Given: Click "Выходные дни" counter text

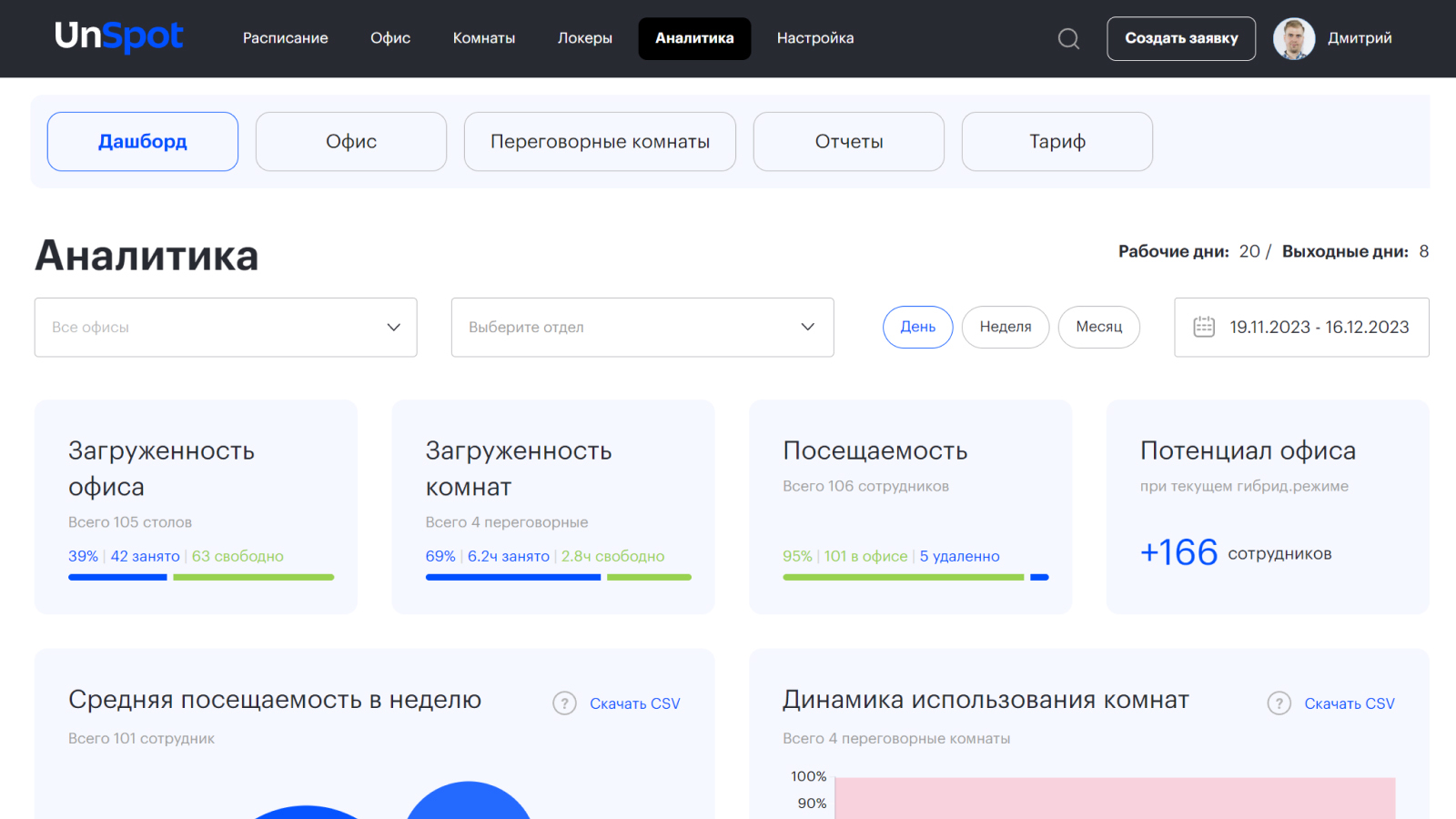Looking at the screenshot, I should pos(1356,251).
